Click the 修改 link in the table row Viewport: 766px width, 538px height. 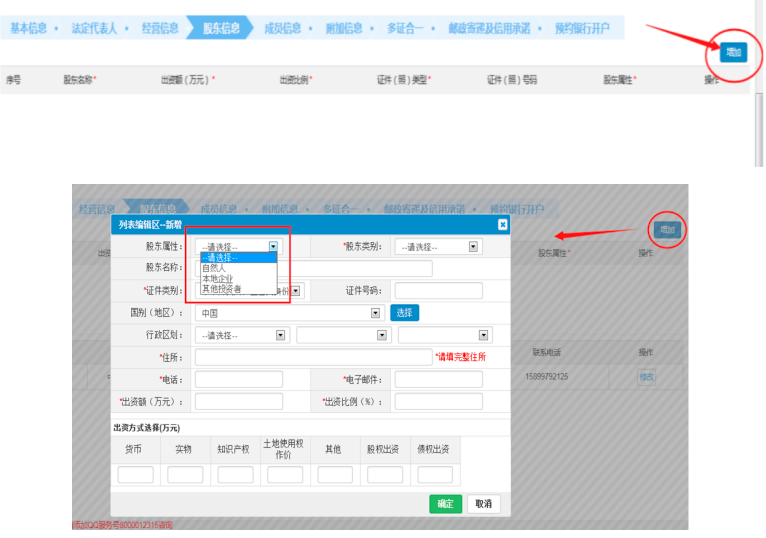(647, 377)
